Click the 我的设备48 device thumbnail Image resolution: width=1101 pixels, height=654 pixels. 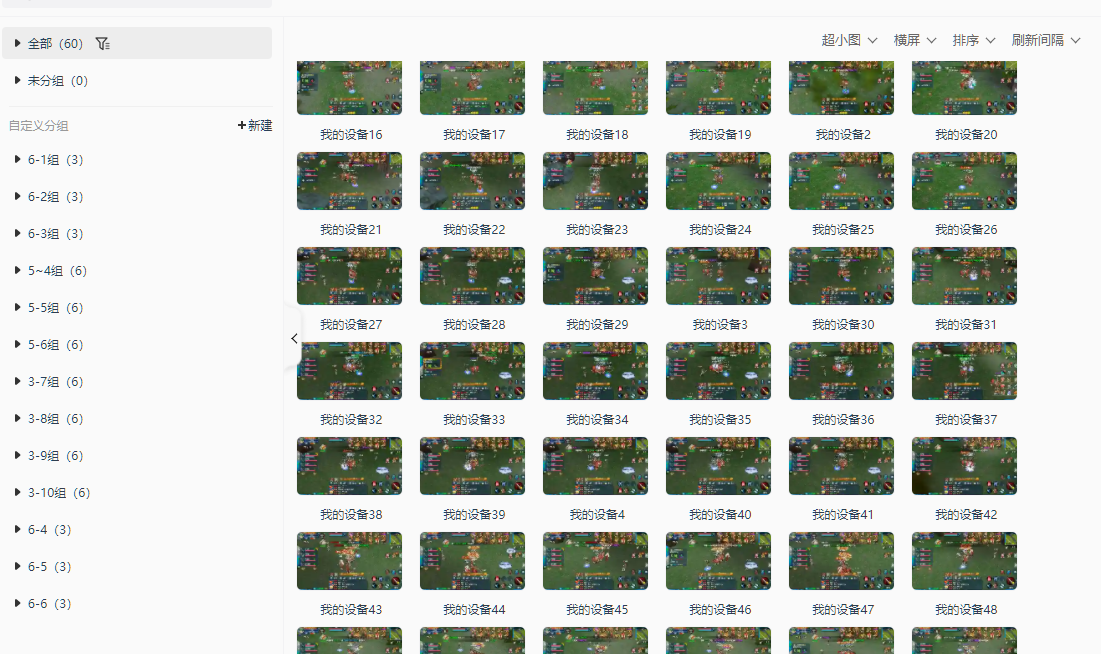(x=964, y=561)
